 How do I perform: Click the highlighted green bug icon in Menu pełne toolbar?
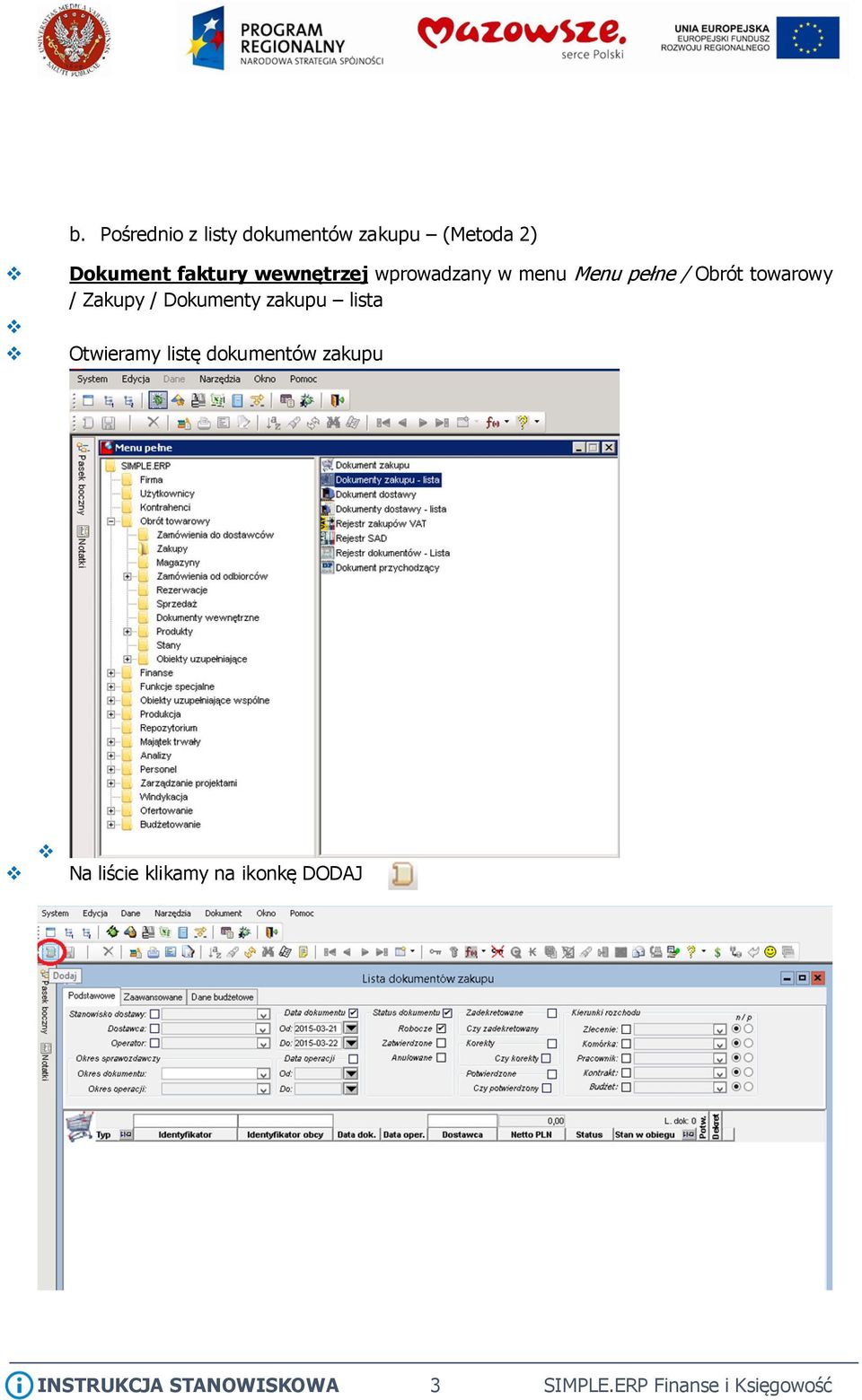coord(159,400)
